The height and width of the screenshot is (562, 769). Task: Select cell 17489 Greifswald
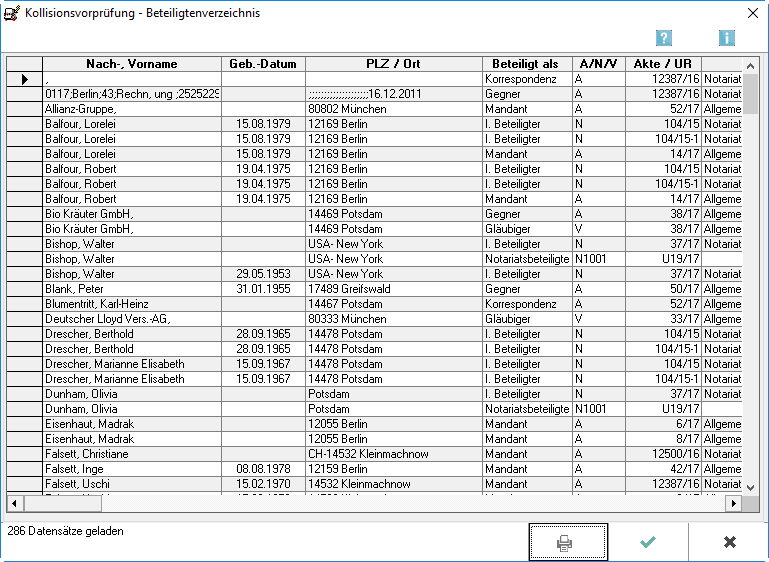pos(394,289)
